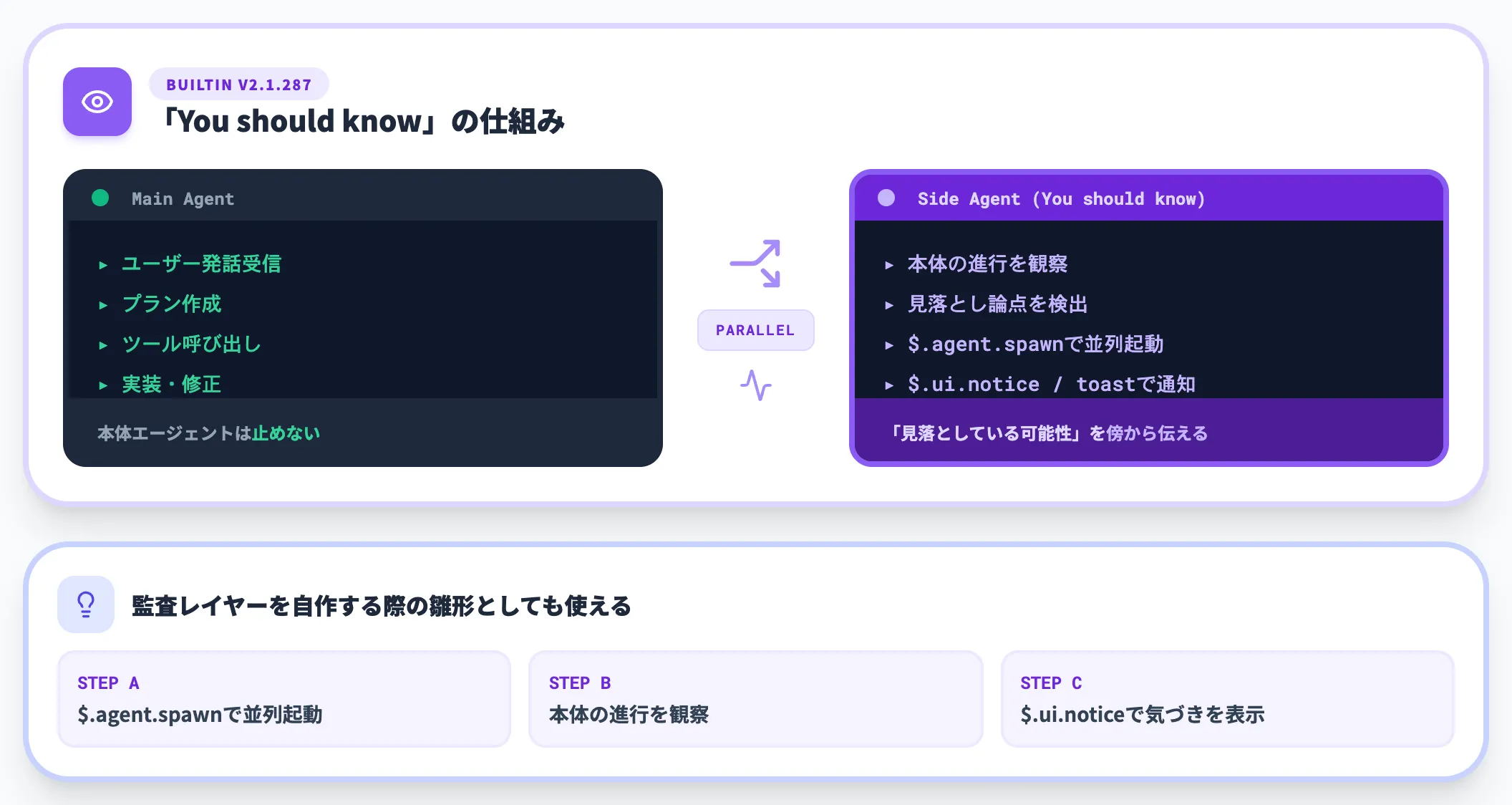This screenshot has height=805, width=1512.
Task: Click the text 実装・修正
Action: tap(171, 384)
